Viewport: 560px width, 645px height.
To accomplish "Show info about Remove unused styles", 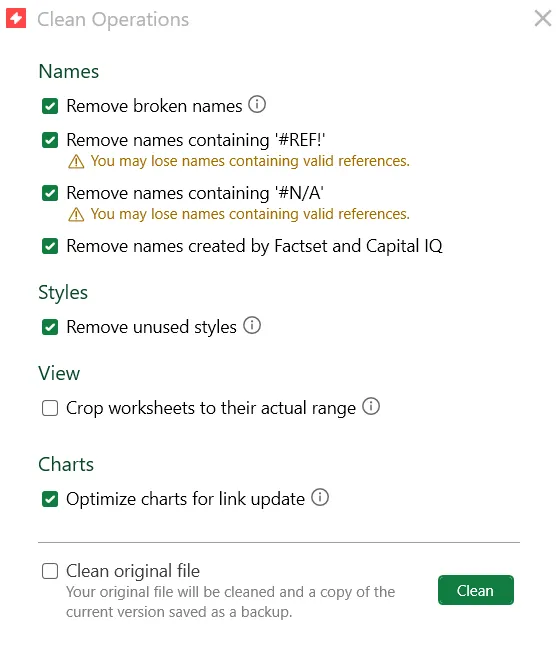I will click(252, 325).
